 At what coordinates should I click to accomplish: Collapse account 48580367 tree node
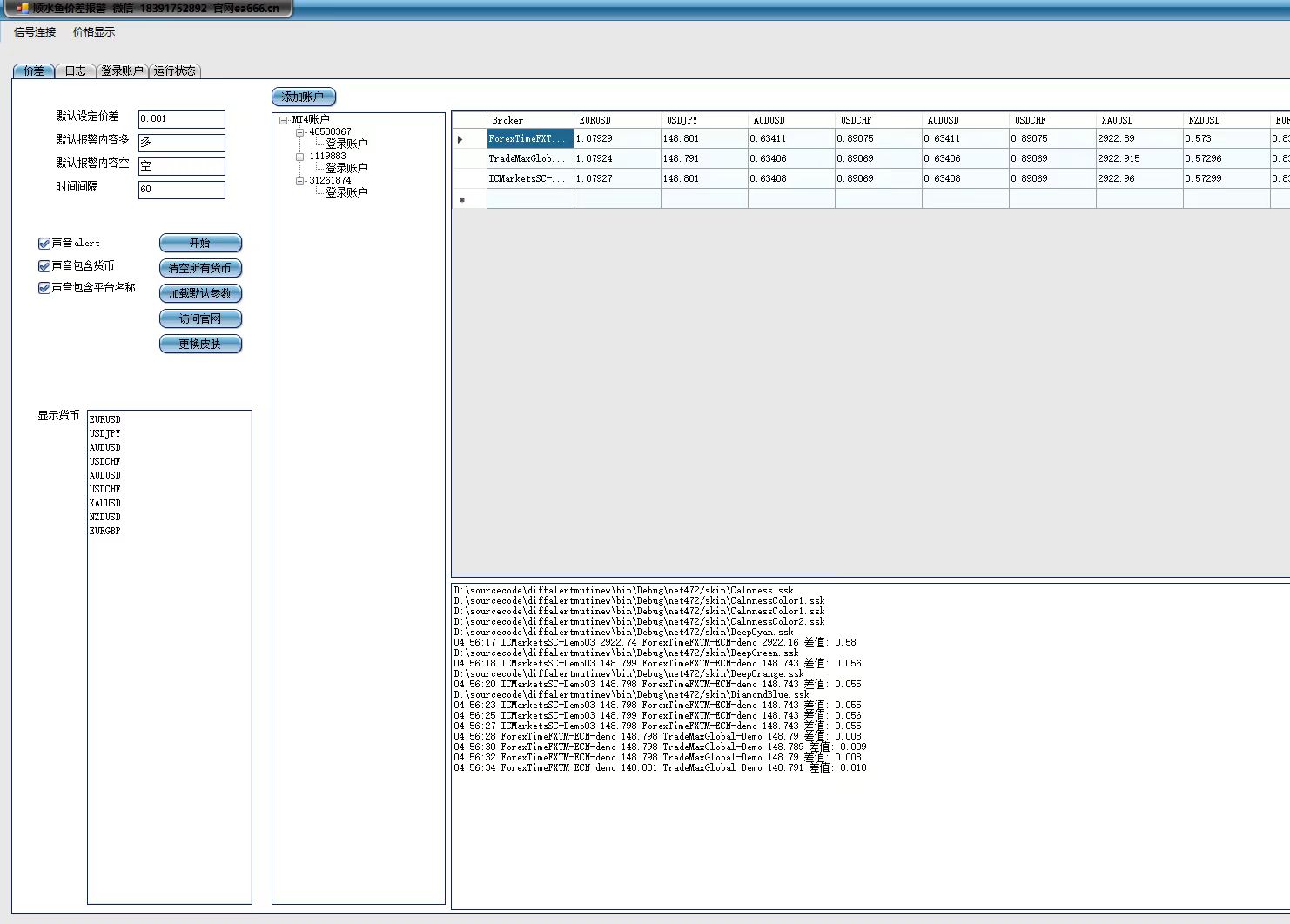299,132
